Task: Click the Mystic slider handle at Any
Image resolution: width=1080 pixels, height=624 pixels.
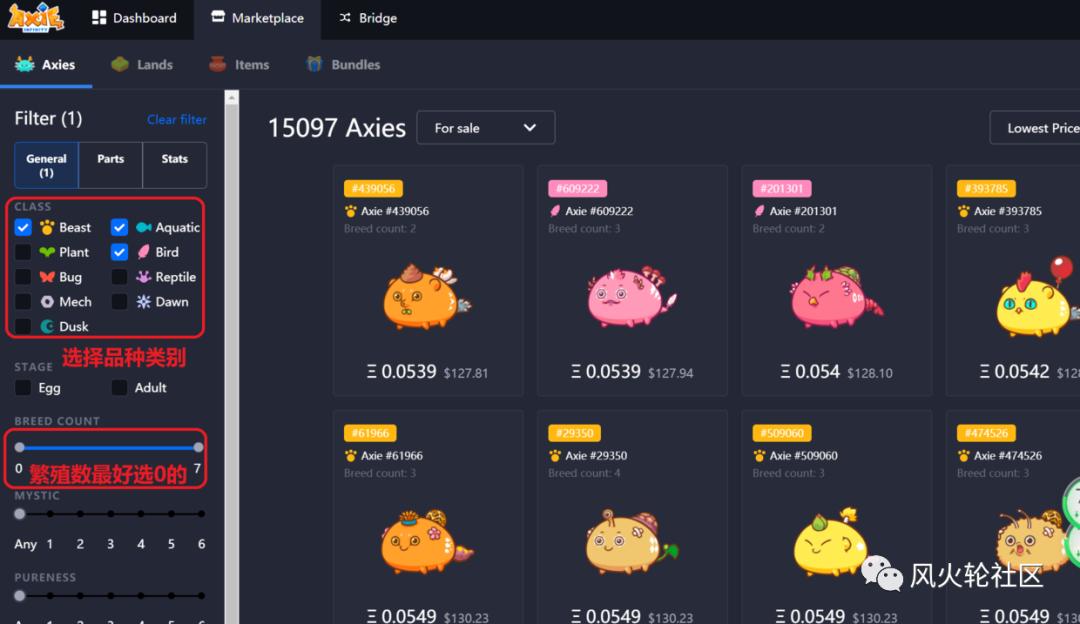Action: coord(20,514)
